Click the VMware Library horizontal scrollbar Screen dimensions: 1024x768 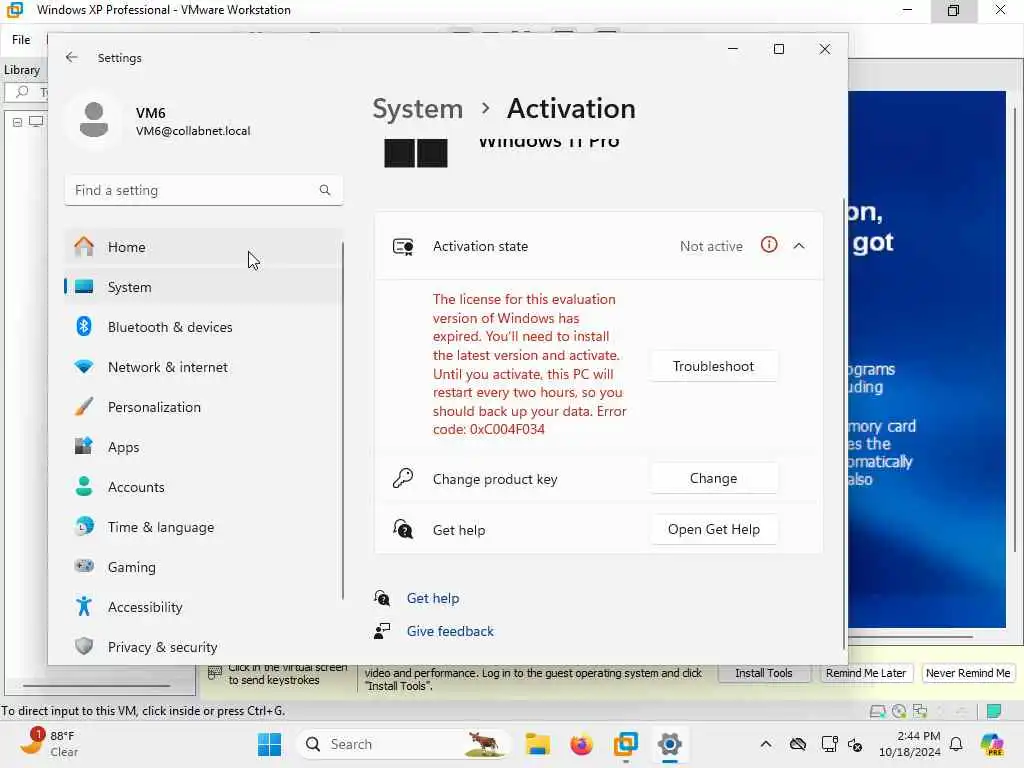point(97,686)
